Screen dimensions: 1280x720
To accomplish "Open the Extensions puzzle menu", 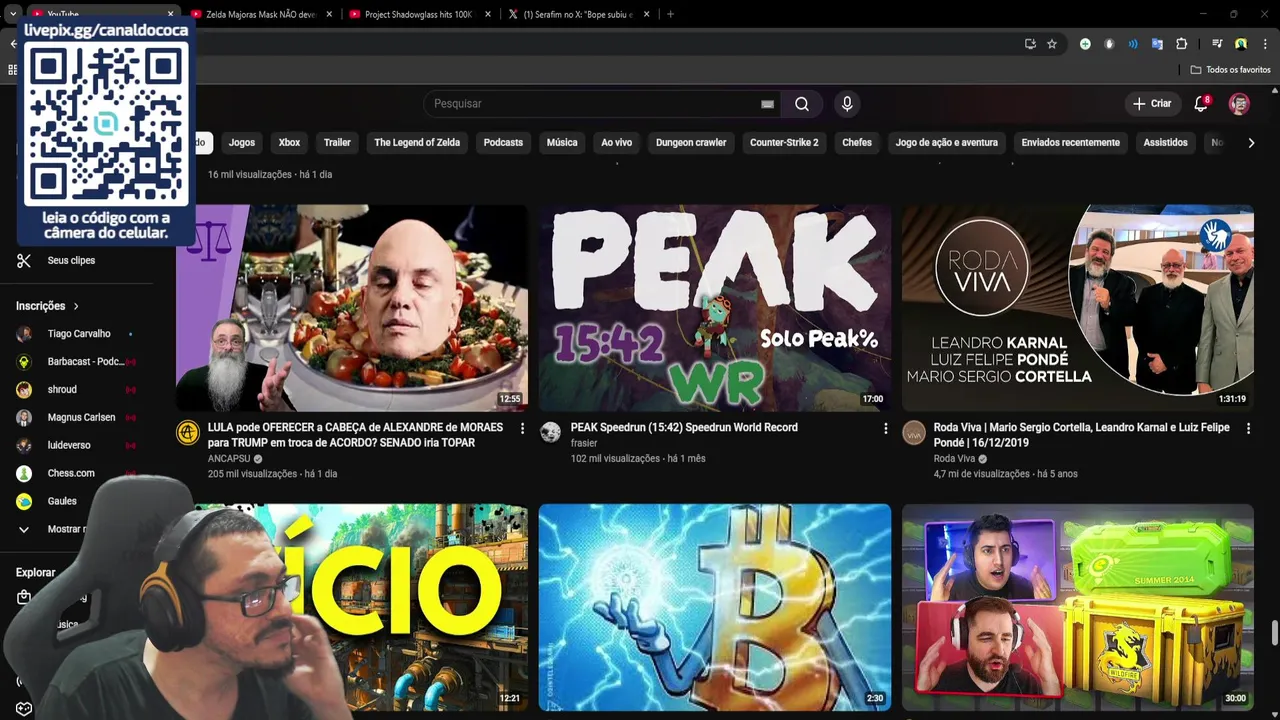I will tap(1181, 44).
